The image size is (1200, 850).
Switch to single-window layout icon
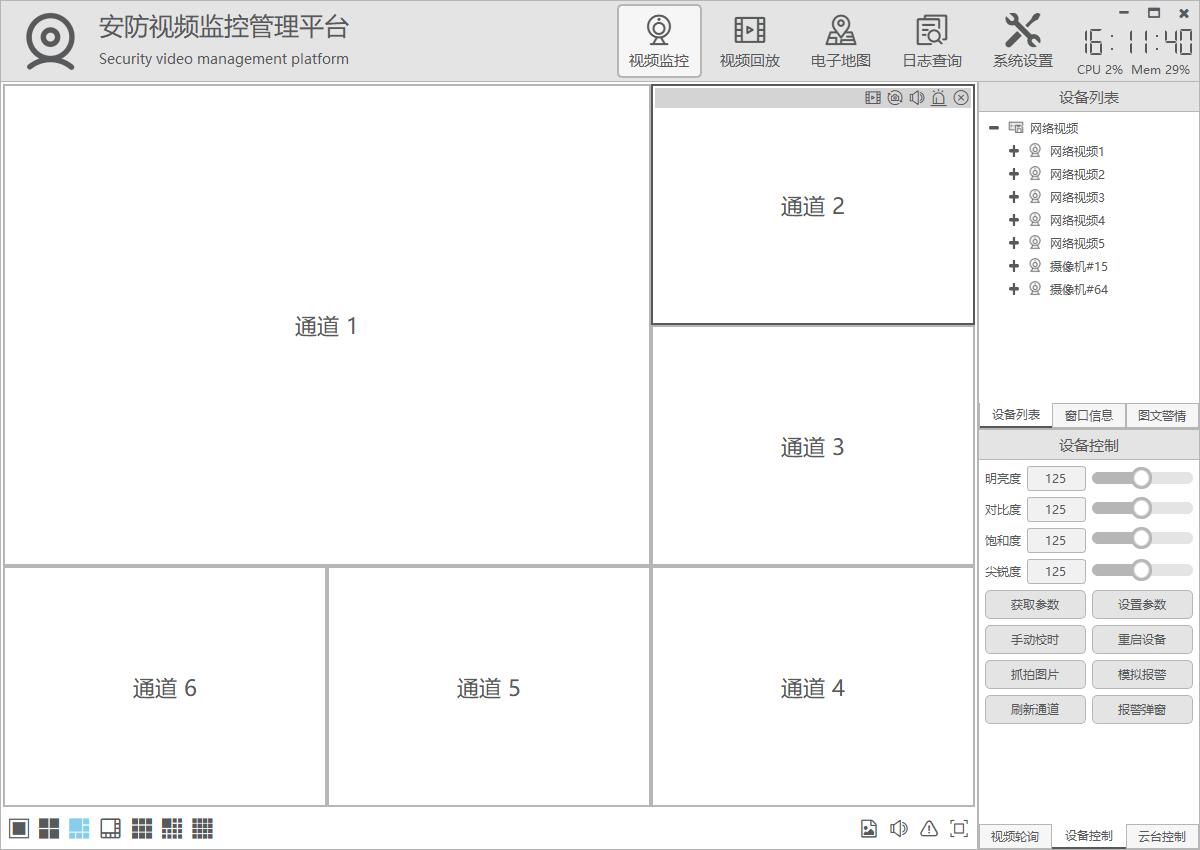pos(19,828)
